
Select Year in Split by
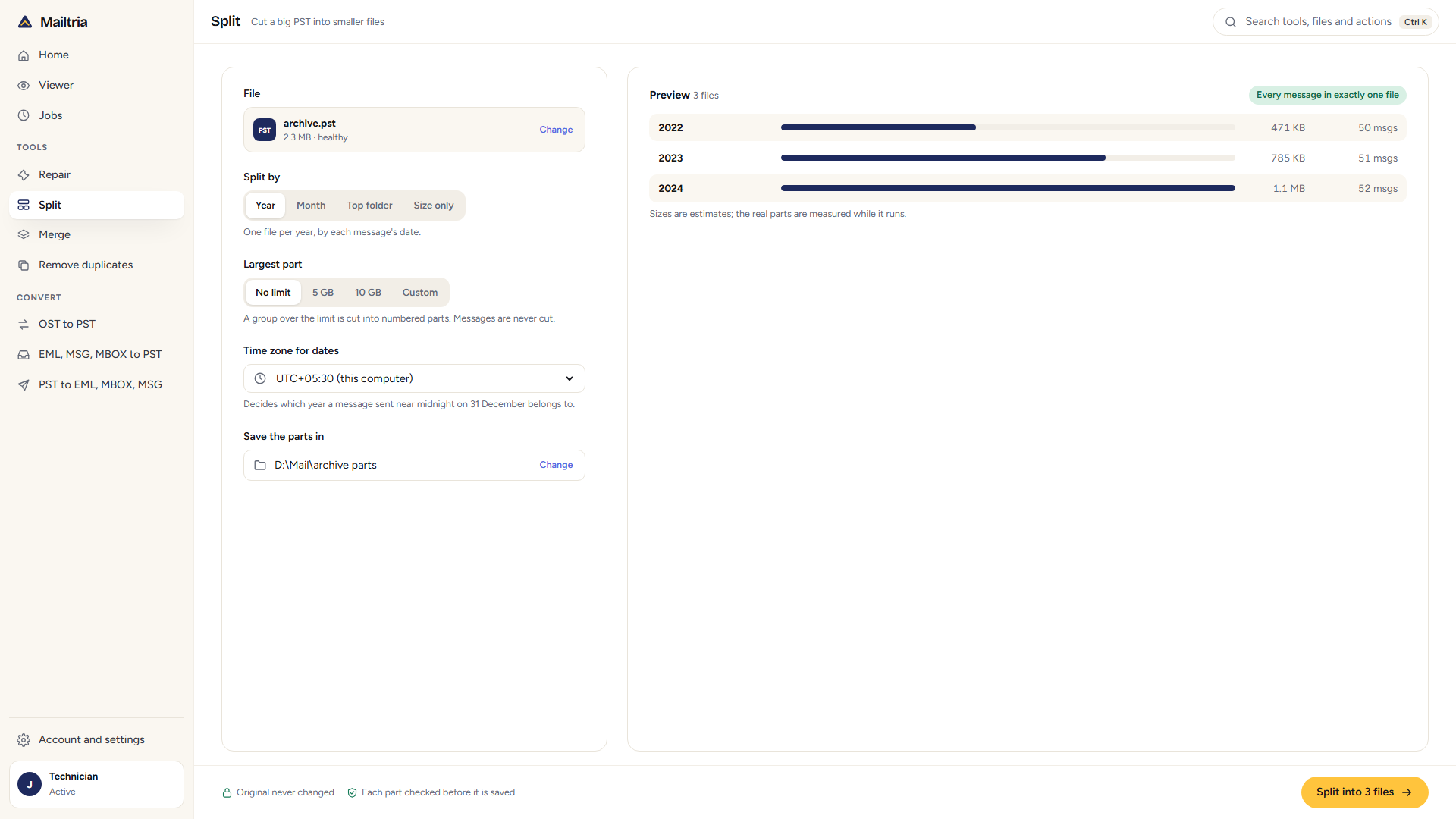(265, 206)
